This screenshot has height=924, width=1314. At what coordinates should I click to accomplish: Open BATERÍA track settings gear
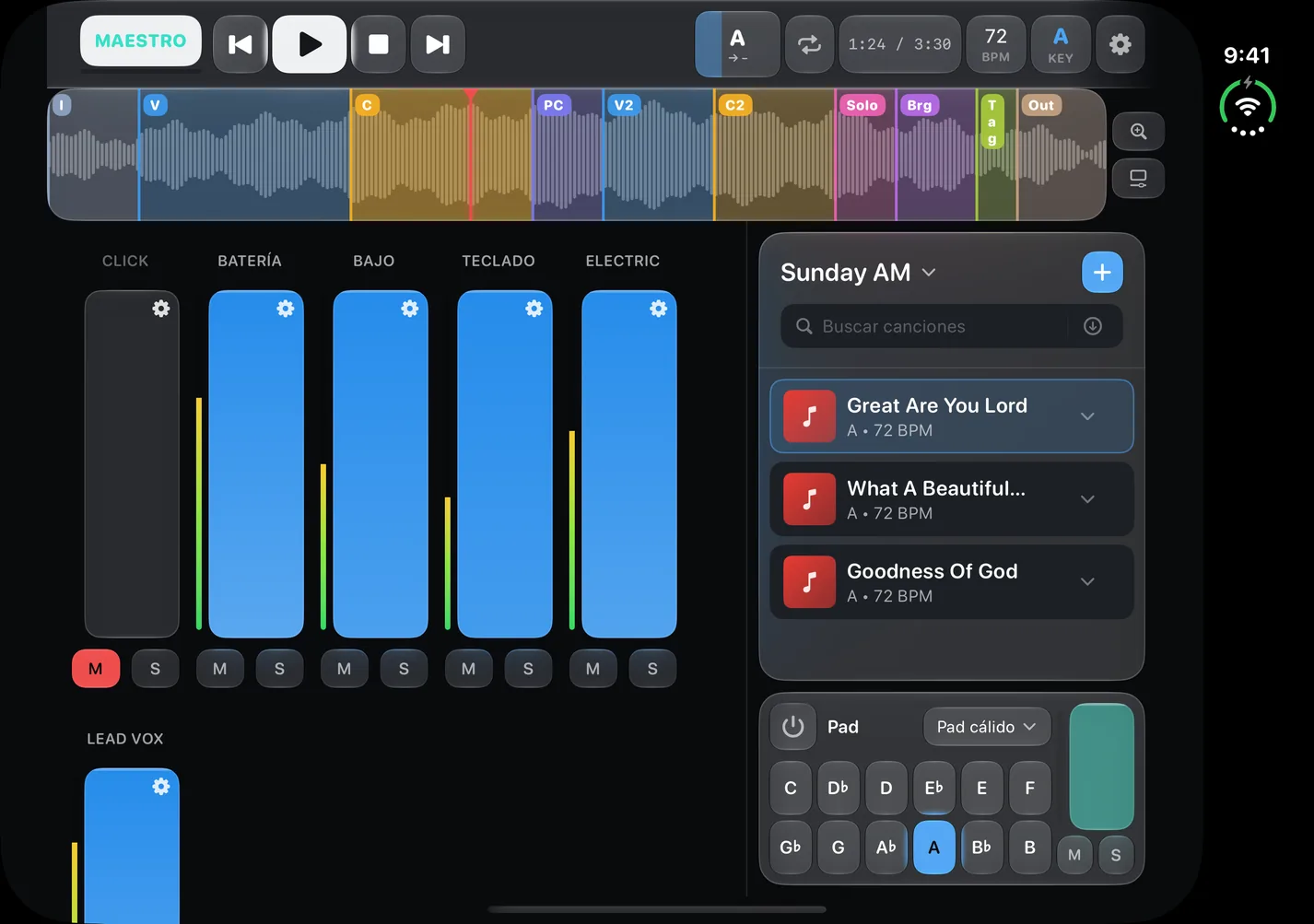tap(286, 309)
